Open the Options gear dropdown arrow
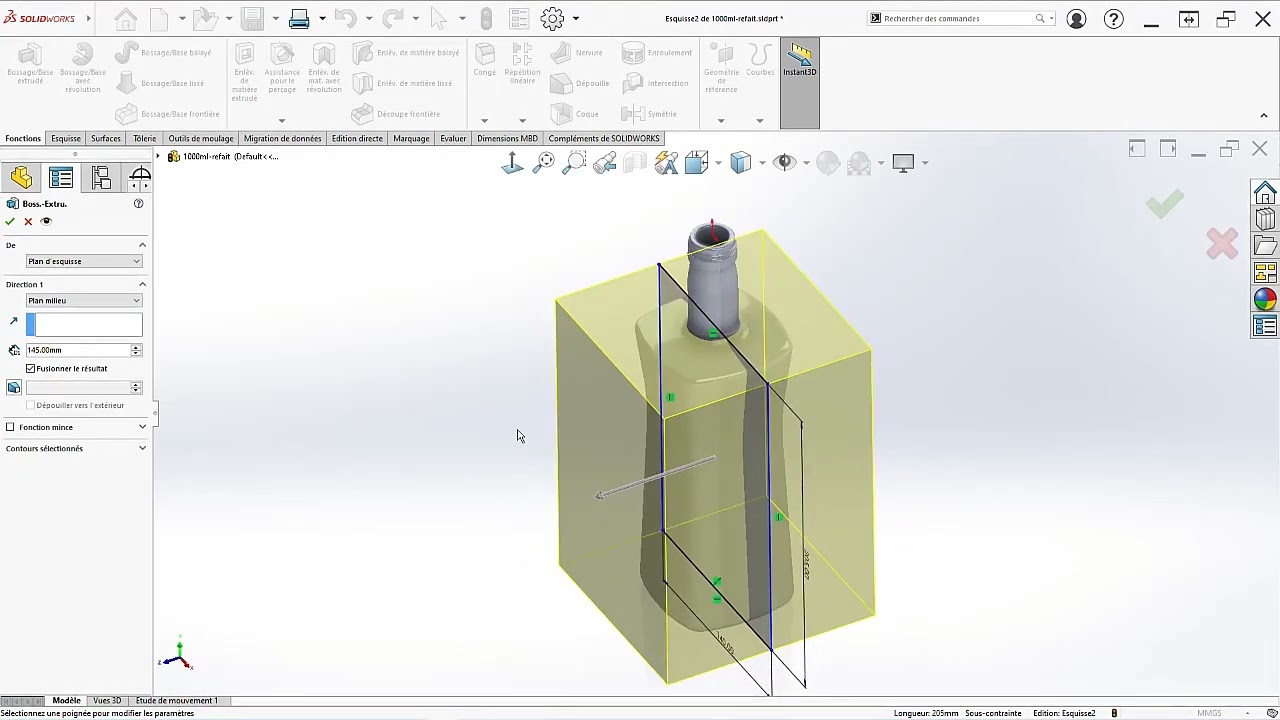1280x720 pixels. [x=576, y=18]
